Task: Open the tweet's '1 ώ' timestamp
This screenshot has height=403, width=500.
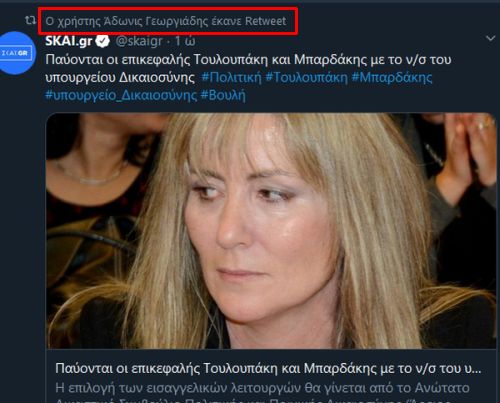Action: [185, 41]
